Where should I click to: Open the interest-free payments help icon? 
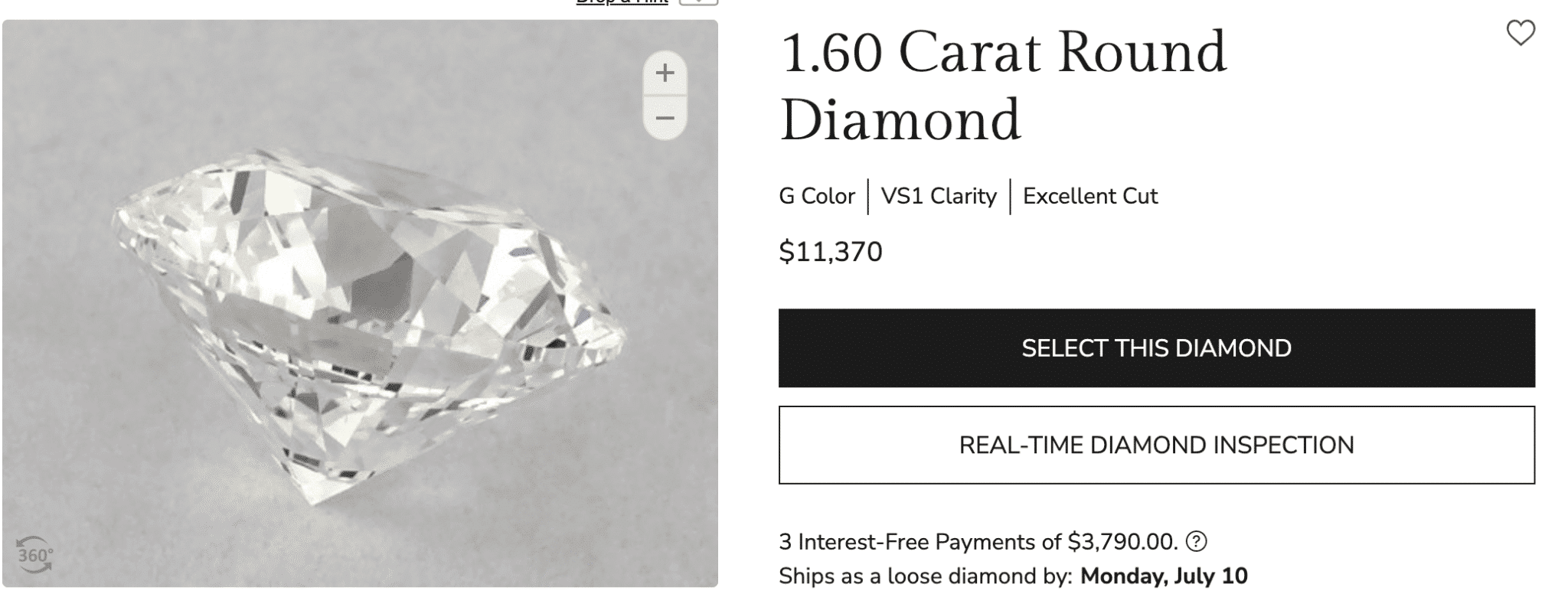(x=1196, y=542)
